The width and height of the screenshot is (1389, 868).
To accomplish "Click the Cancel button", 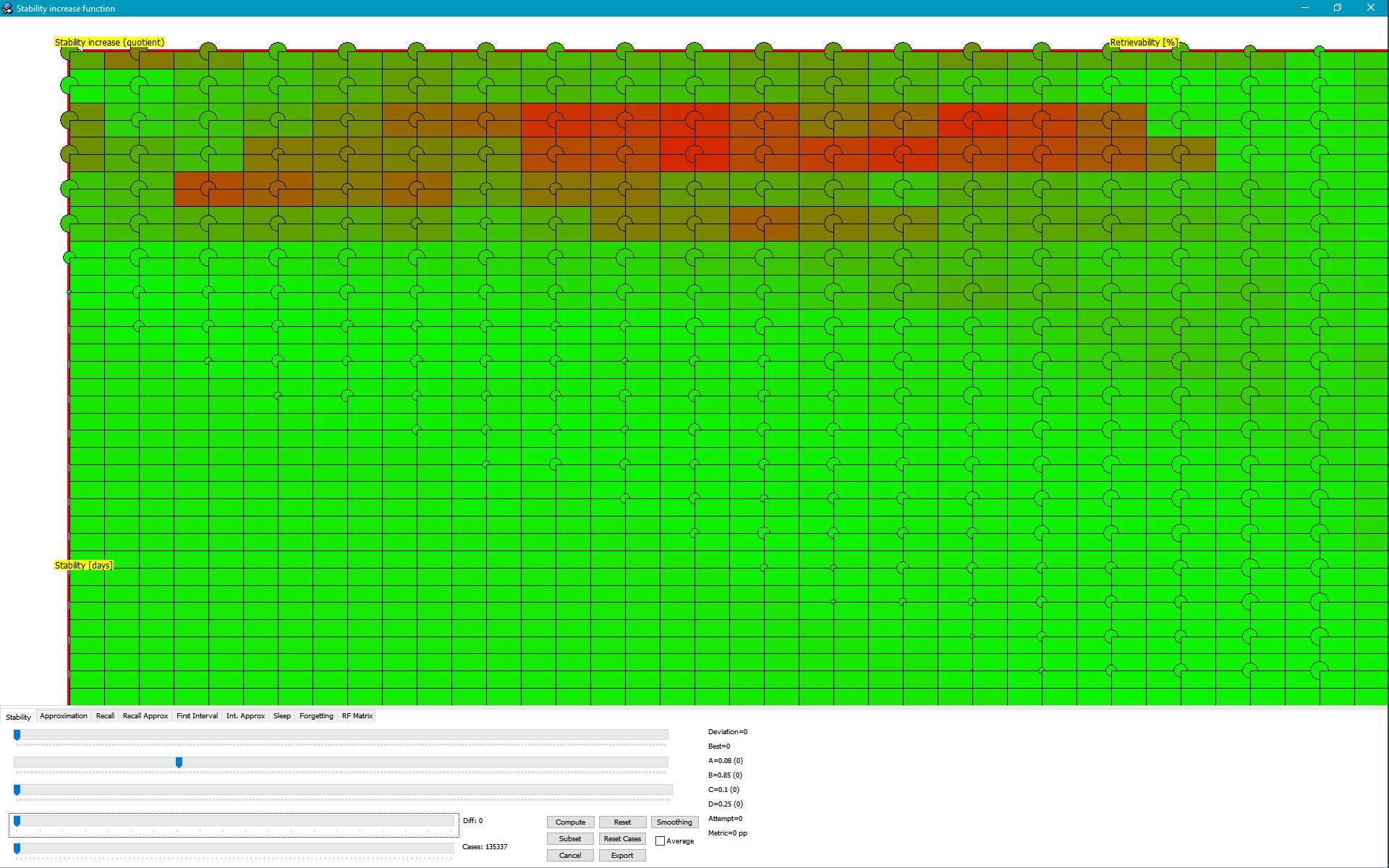I will click(570, 855).
